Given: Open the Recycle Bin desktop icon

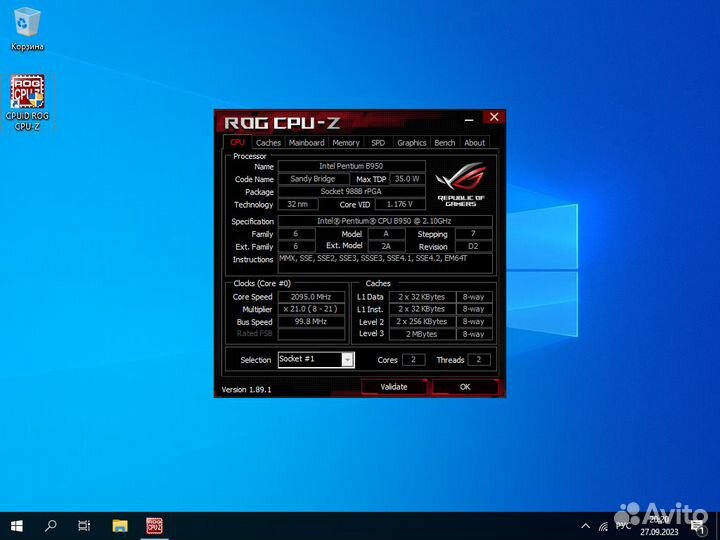Looking at the screenshot, I should click(x=27, y=28).
